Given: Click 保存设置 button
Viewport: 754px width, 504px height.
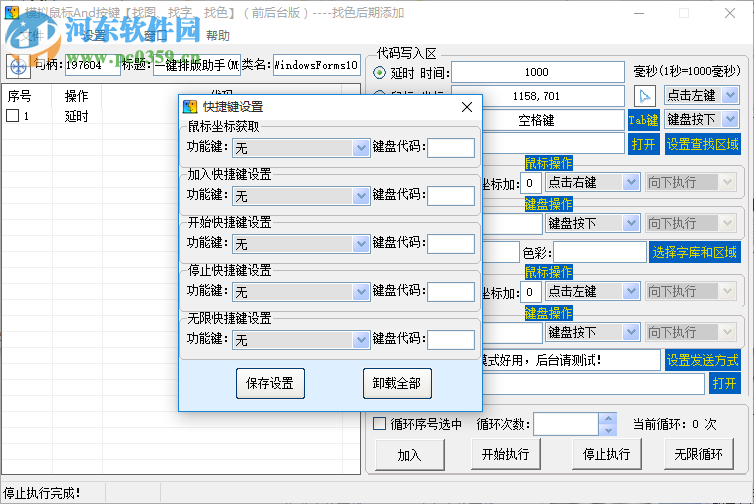Looking at the screenshot, I should (270, 383).
